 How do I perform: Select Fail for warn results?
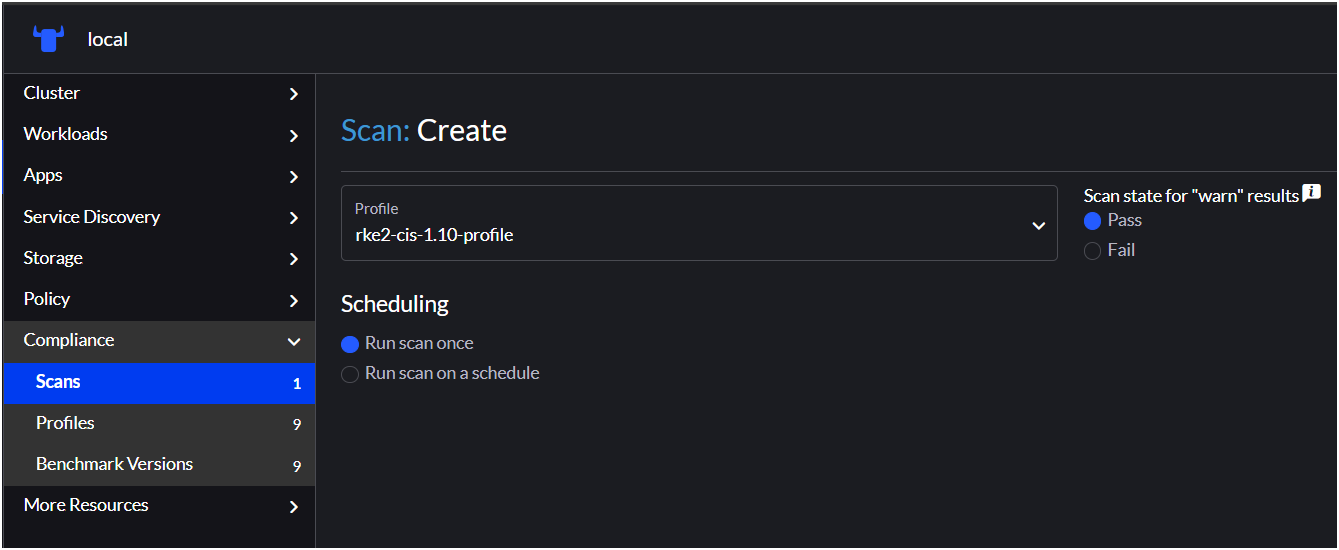(1093, 251)
